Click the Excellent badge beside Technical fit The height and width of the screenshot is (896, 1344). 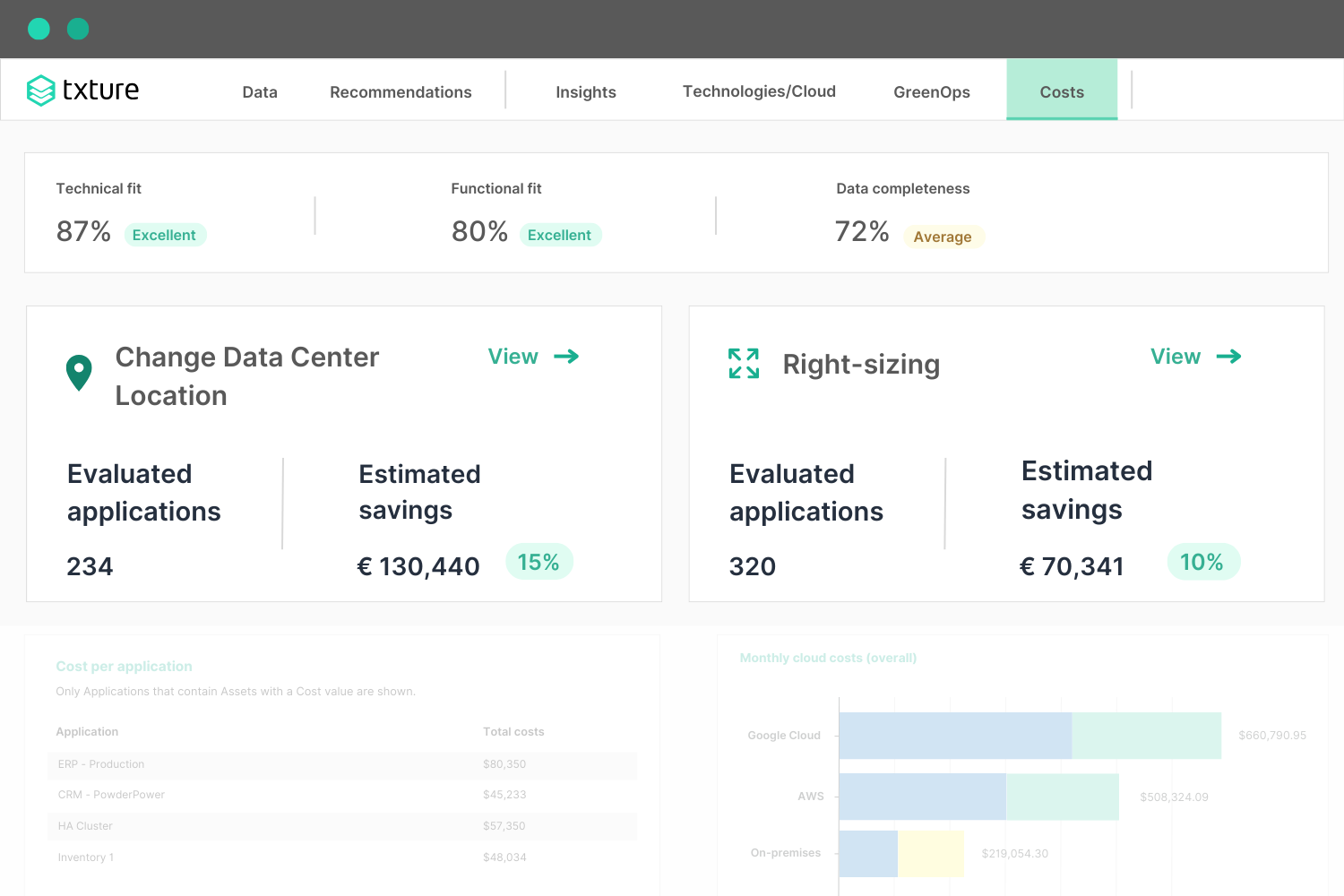pyautogui.click(x=165, y=234)
